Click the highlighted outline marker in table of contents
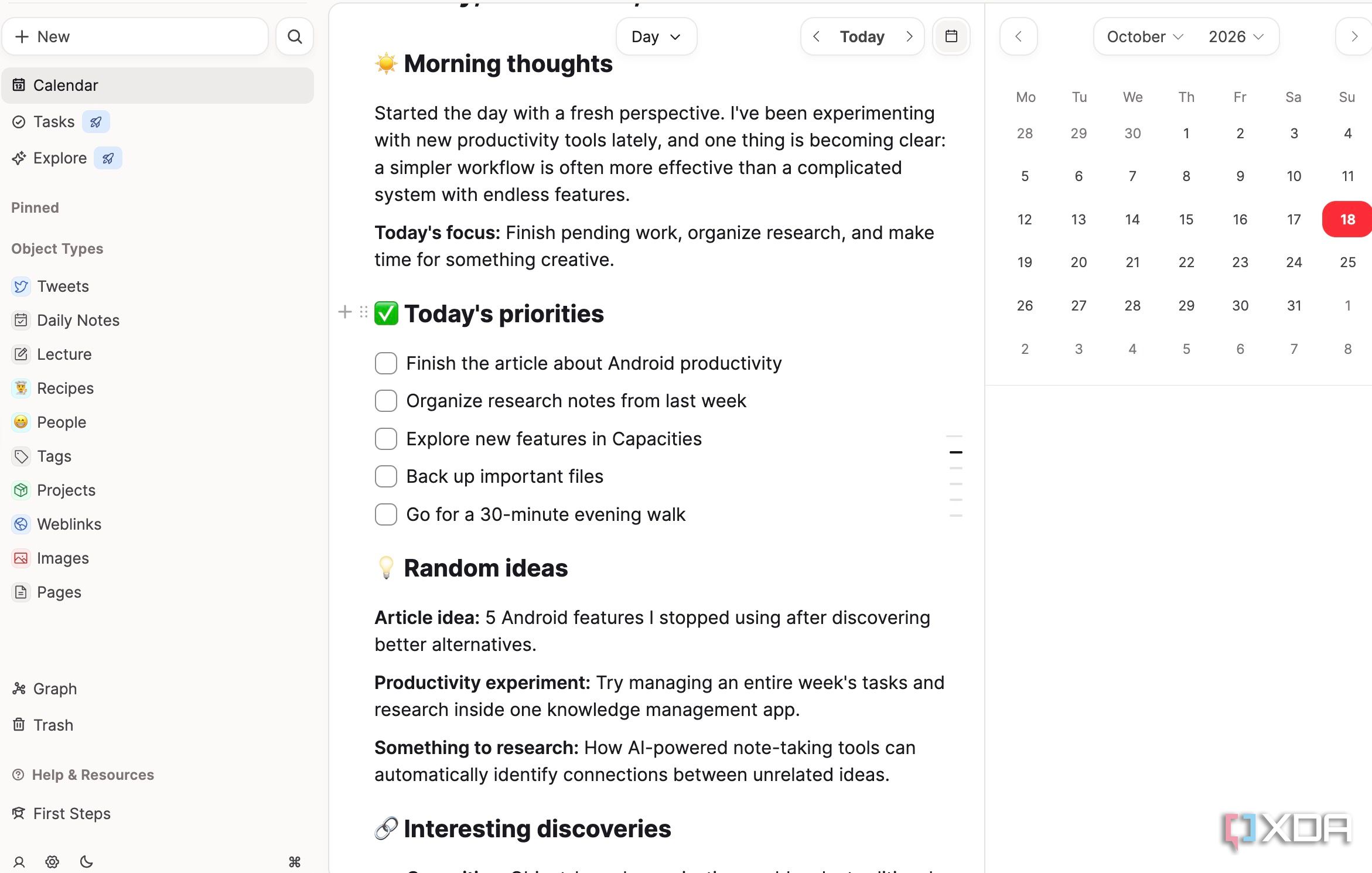Screen dimensions: 1372x873 pyautogui.click(x=956, y=452)
